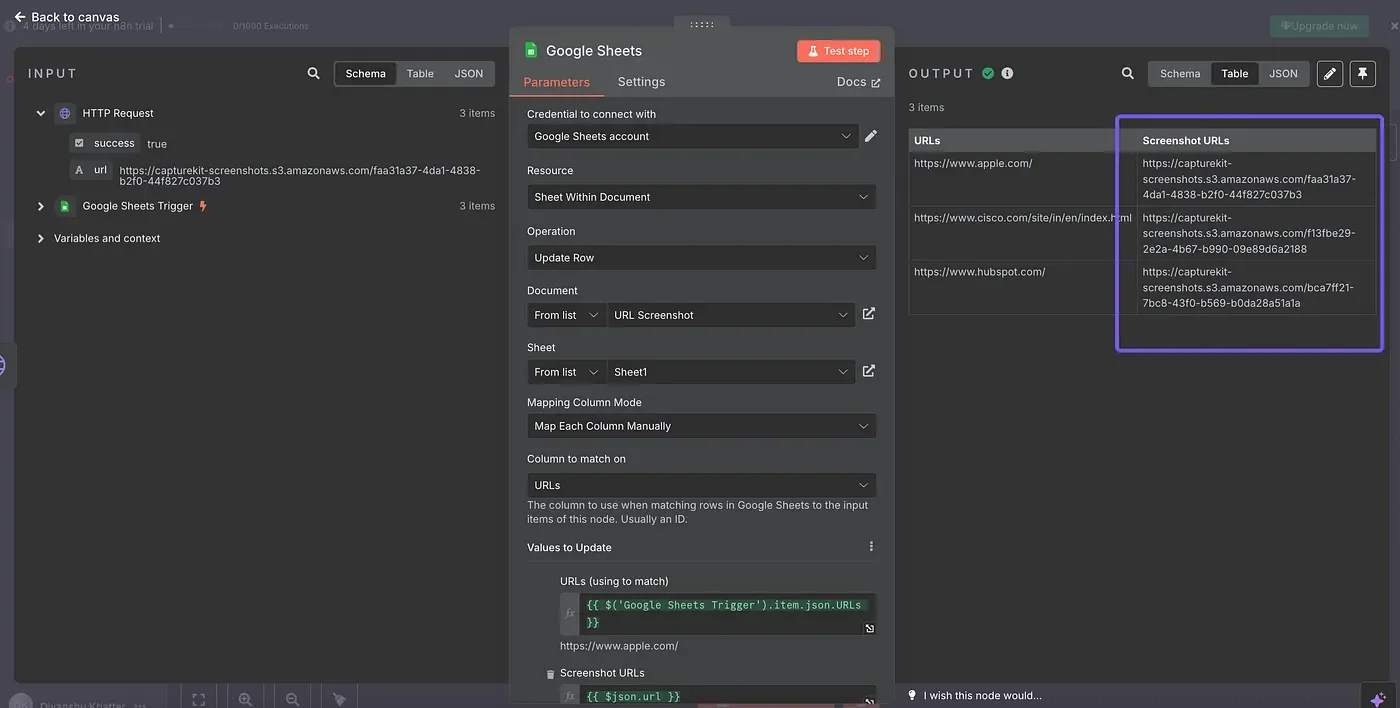Viewport: 1400px width, 708px height.
Task: Pin the output data
Action: pos(1362,73)
